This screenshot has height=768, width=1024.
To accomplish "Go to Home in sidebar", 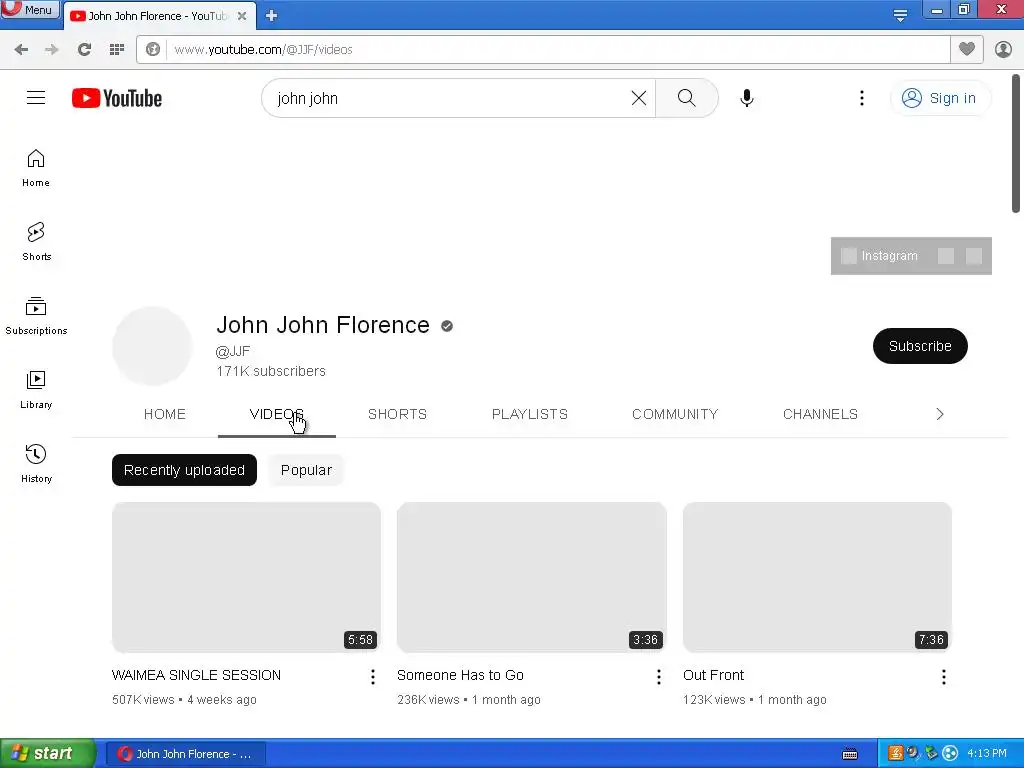I will coord(36,168).
